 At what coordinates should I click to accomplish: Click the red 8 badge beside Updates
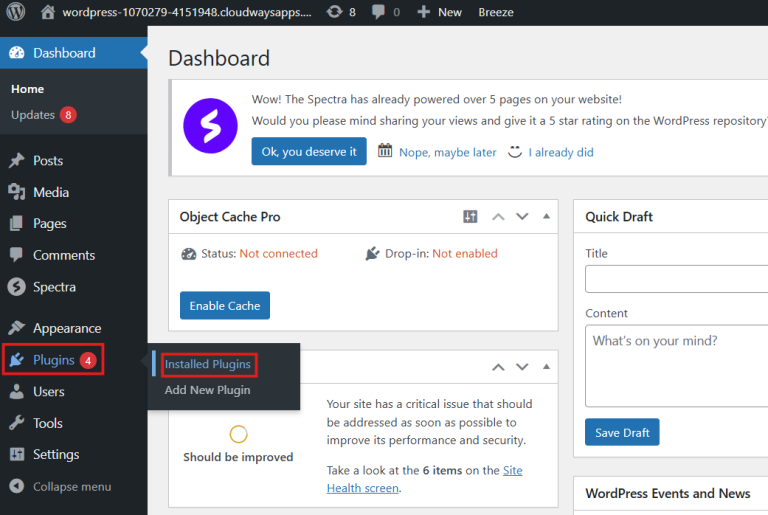coord(68,115)
